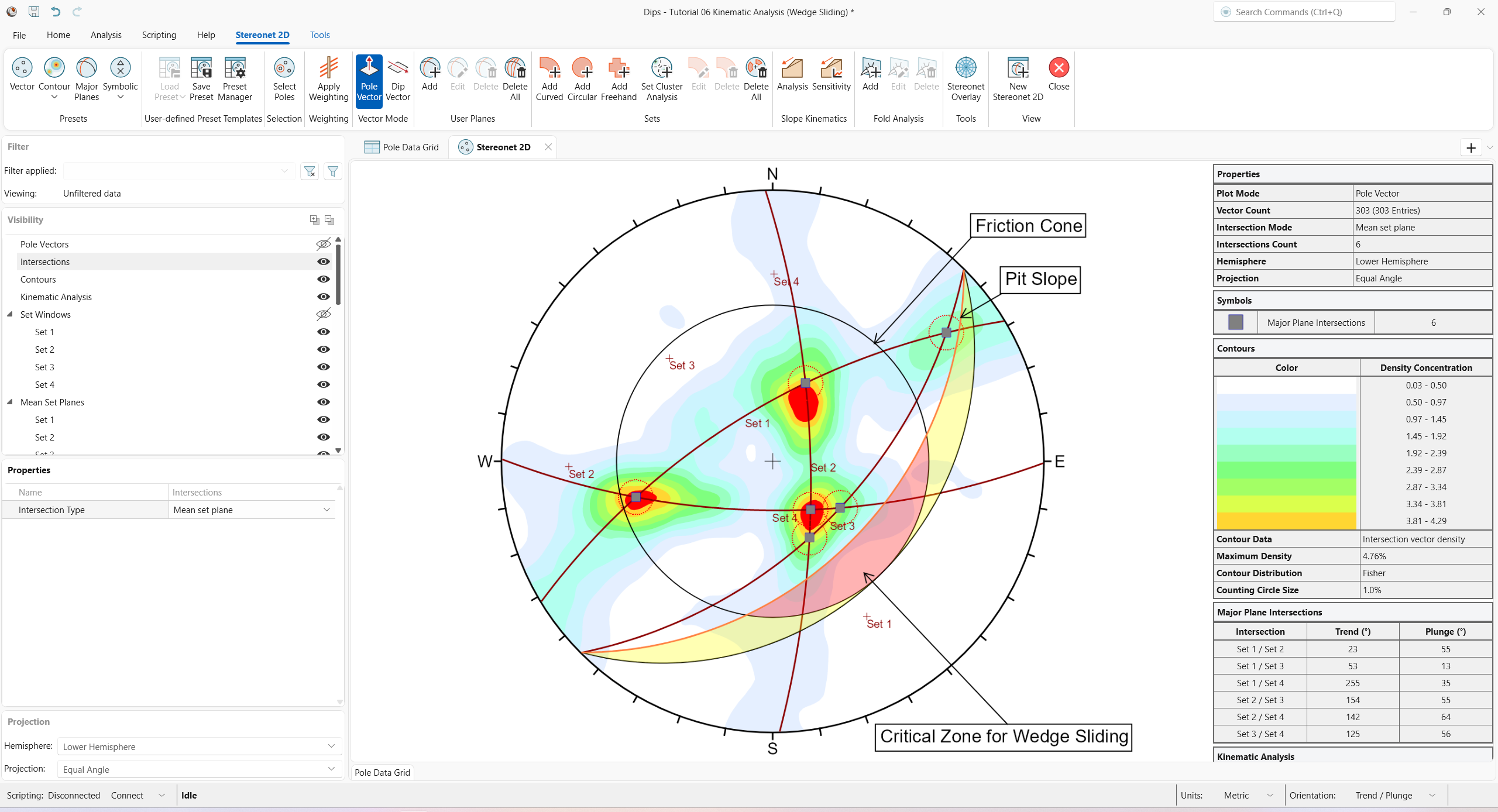Click the Search Commands field
This screenshot has height=812, width=1498.
point(1305,12)
